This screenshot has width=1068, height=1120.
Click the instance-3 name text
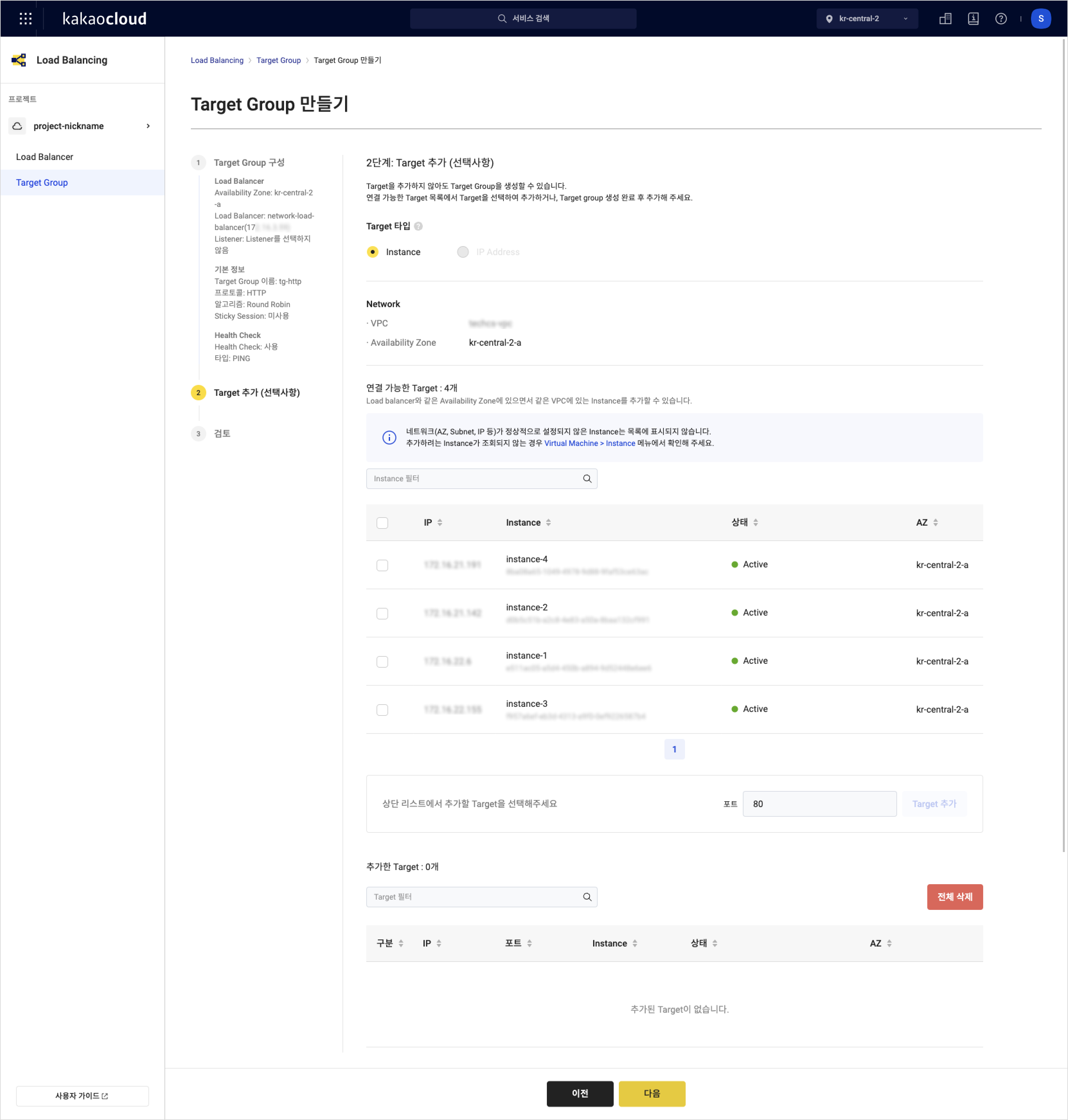click(x=527, y=704)
